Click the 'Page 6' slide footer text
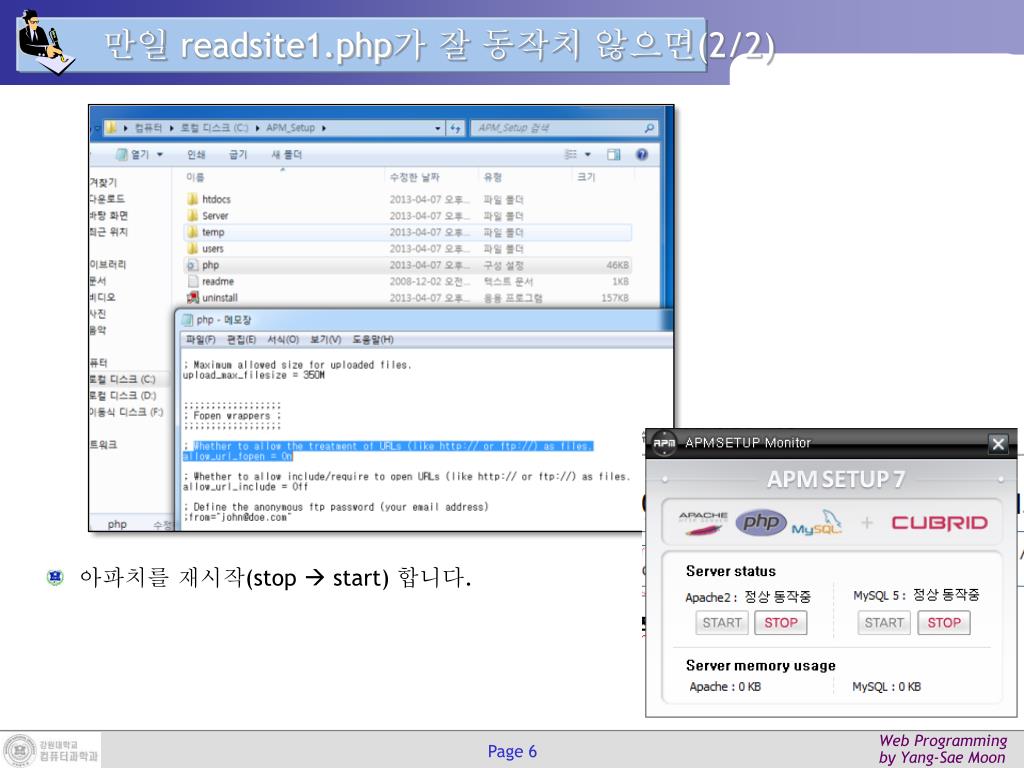 pos(512,752)
